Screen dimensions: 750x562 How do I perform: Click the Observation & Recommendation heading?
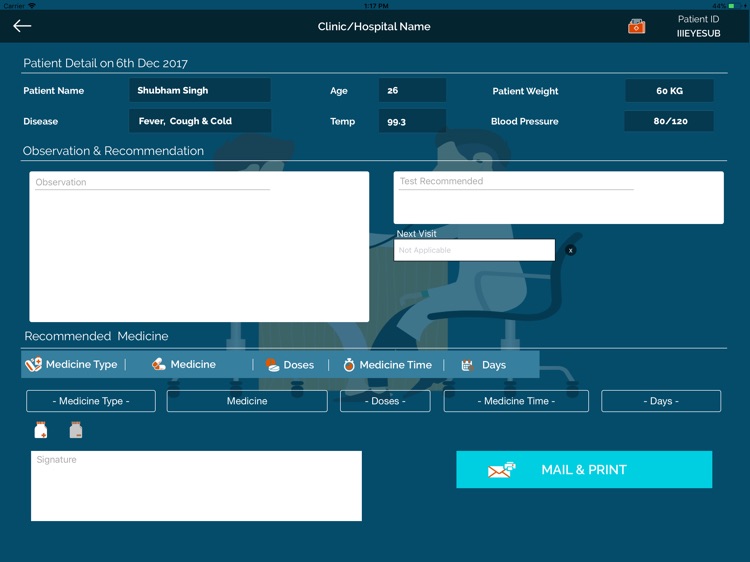pyautogui.click(x=113, y=151)
